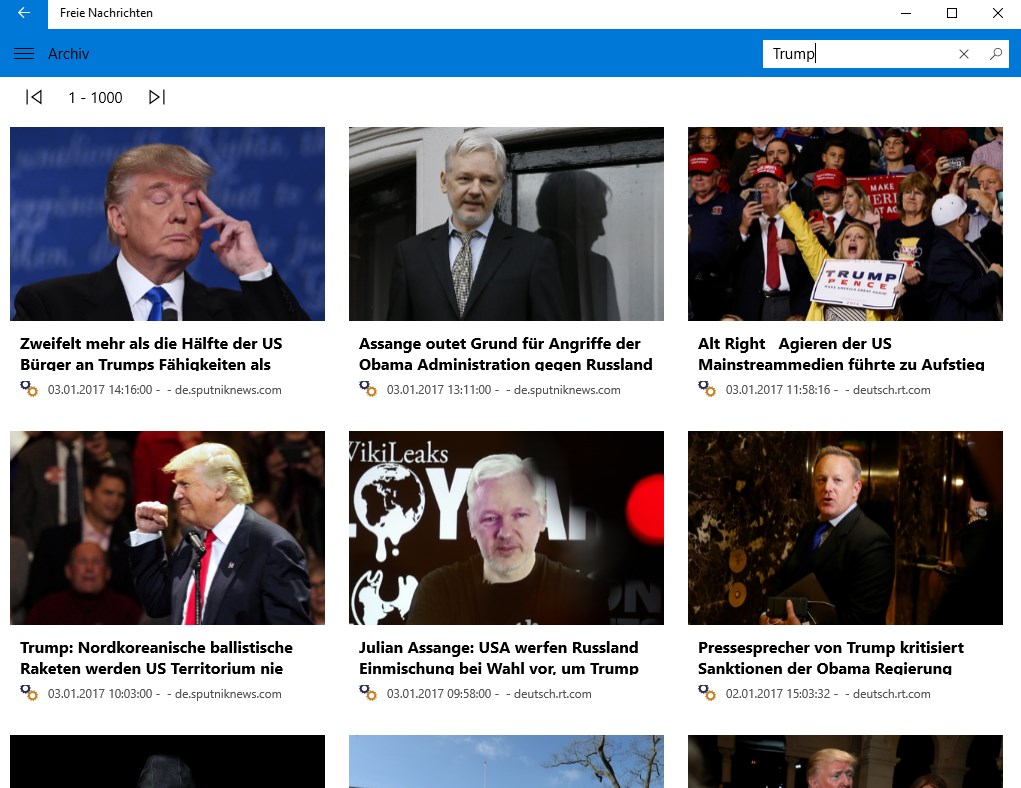This screenshot has width=1021, height=788.
Task: Click timestamp 03.01.2017 10:03:00
Action: pos(100,694)
